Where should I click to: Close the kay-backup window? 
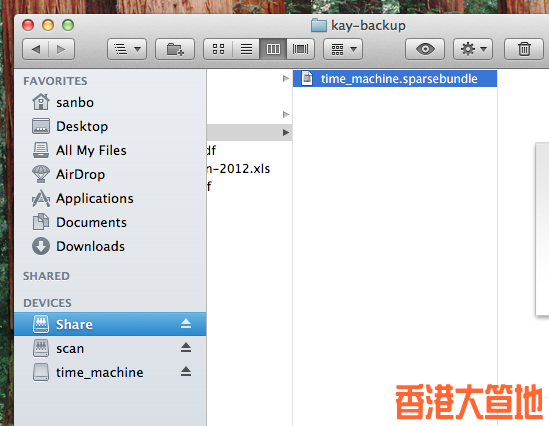(28, 25)
